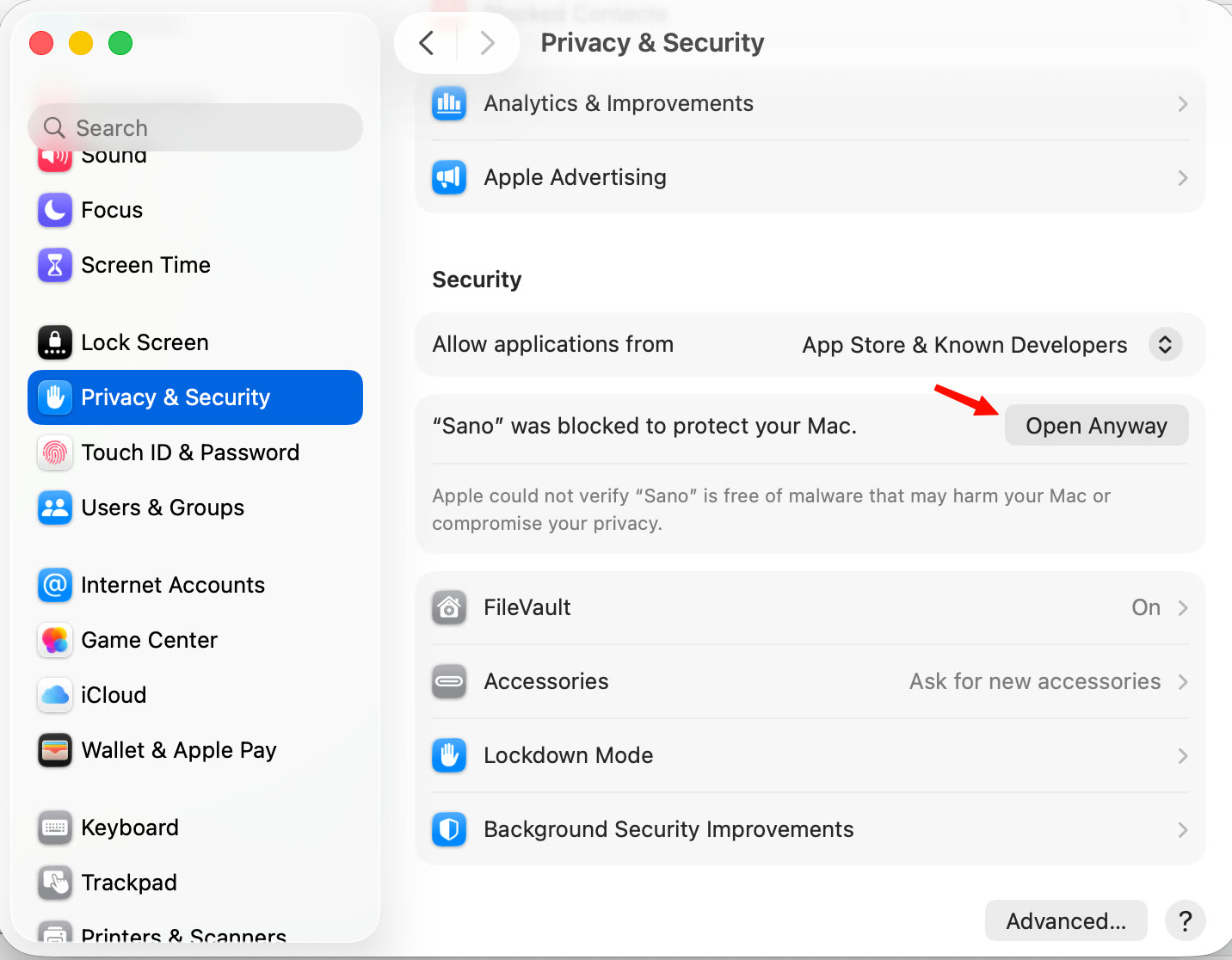Open iCloud from the sidebar
The image size is (1232, 960).
[x=195, y=695]
